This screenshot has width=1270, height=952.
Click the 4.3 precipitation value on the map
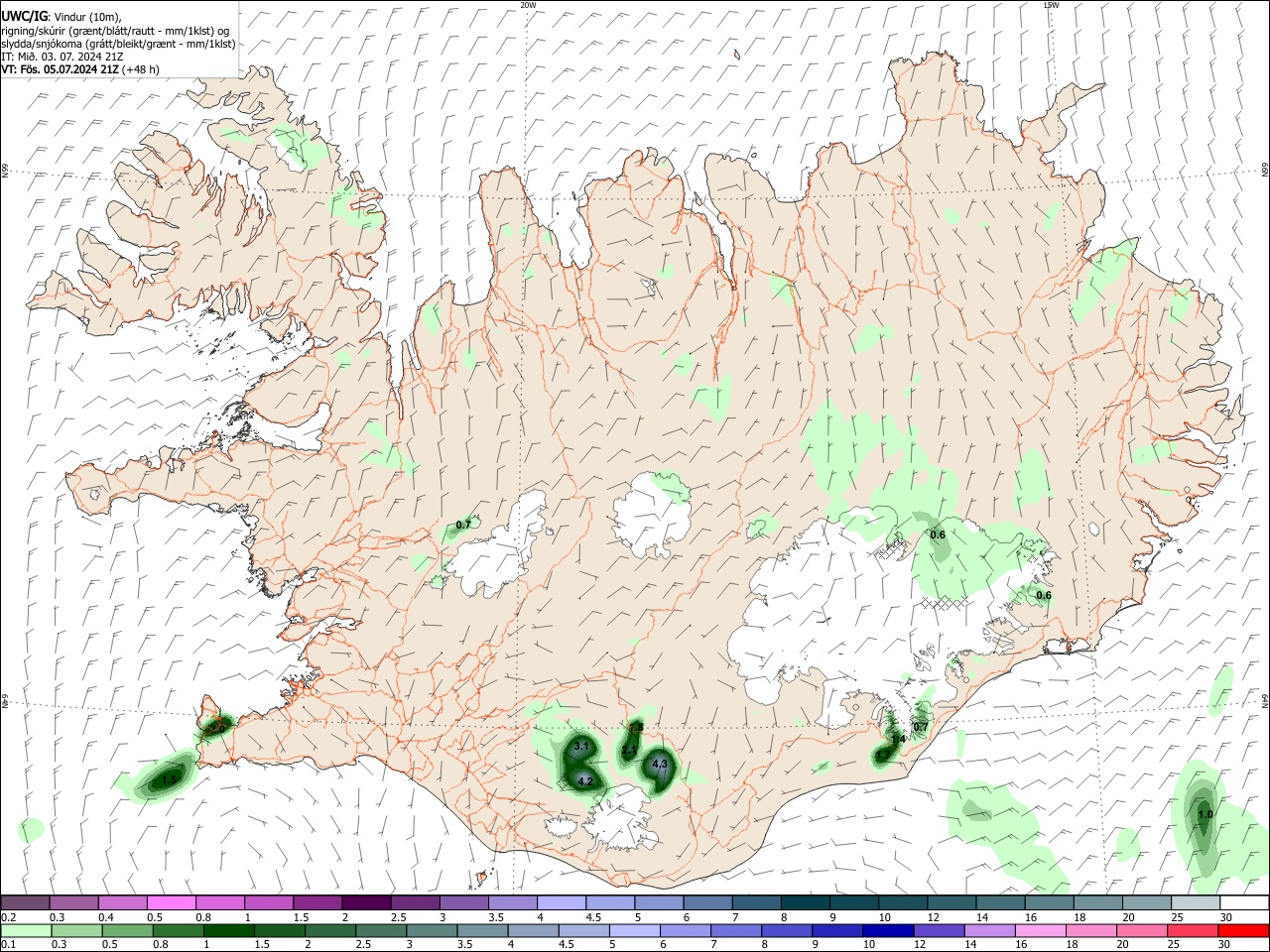(659, 764)
